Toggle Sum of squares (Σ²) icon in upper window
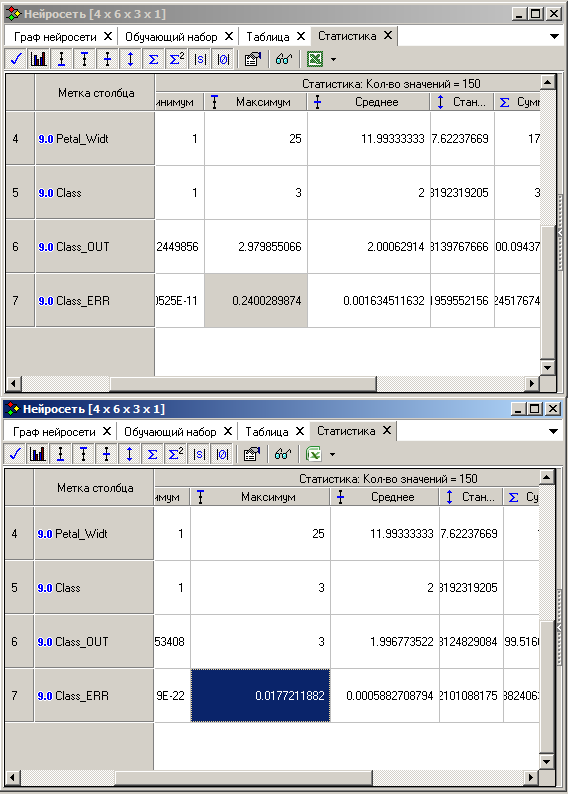This screenshot has width=568, height=794. point(176,59)
